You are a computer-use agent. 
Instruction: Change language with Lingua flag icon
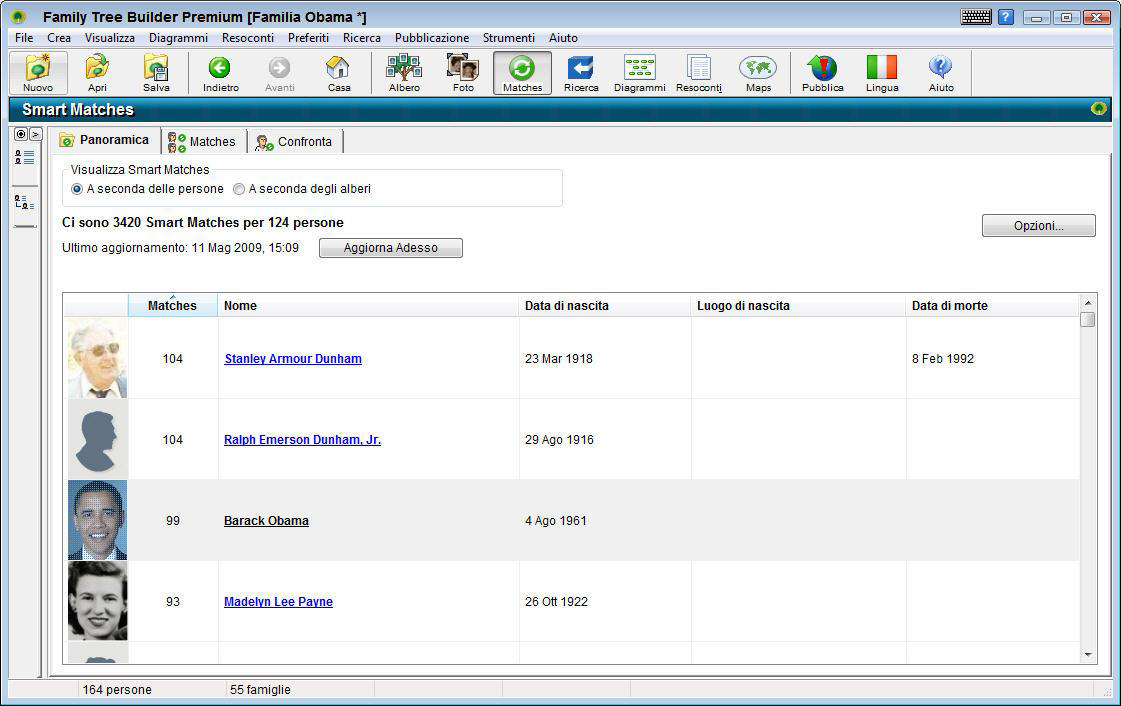(x=882, y=73)
